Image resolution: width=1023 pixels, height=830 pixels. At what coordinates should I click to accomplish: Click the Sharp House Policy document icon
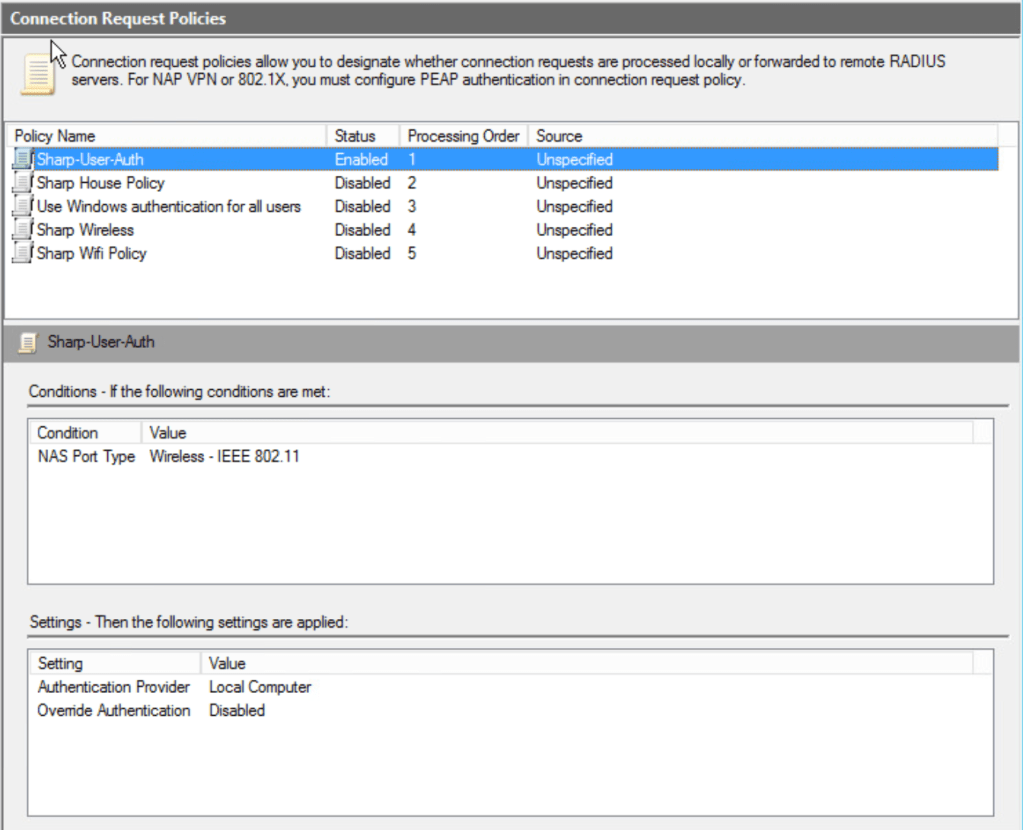click(23, 183)
